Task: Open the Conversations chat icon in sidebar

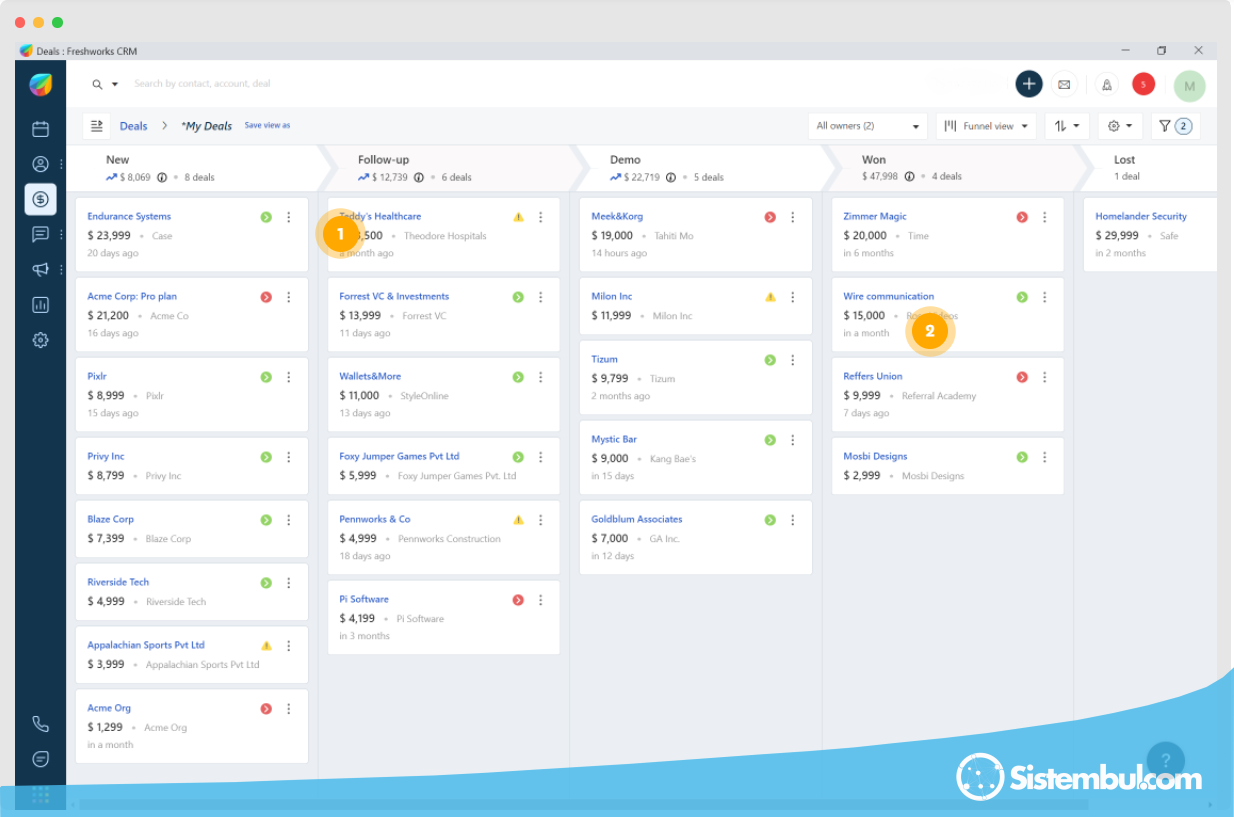Action: click(x=40, y=234)
